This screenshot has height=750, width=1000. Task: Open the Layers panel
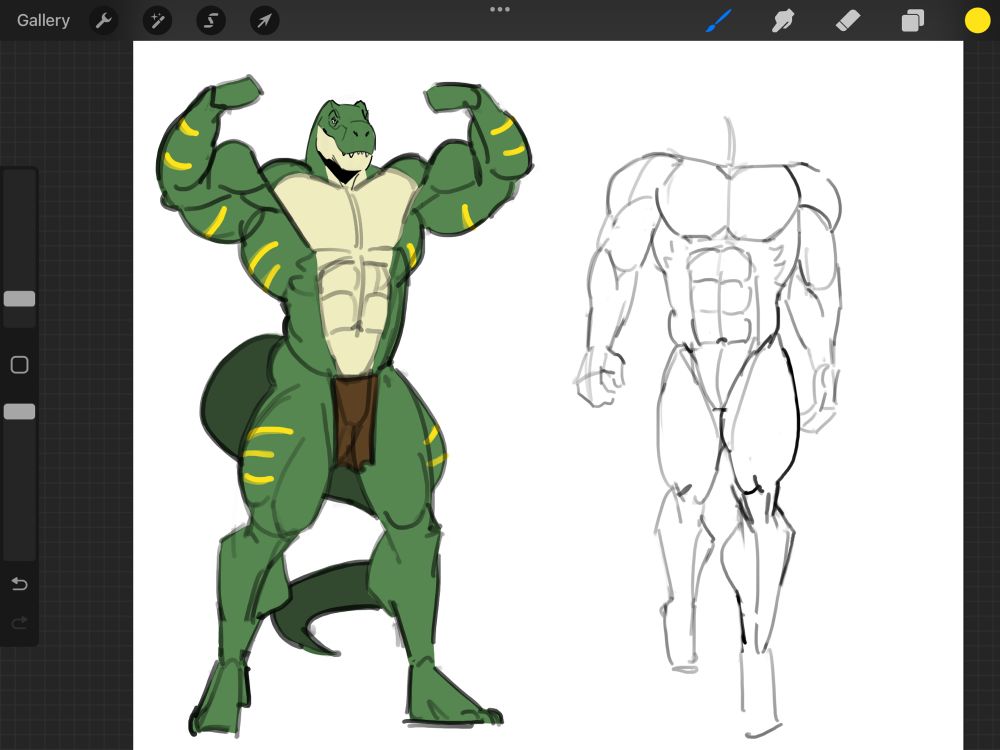coord(913,21)
